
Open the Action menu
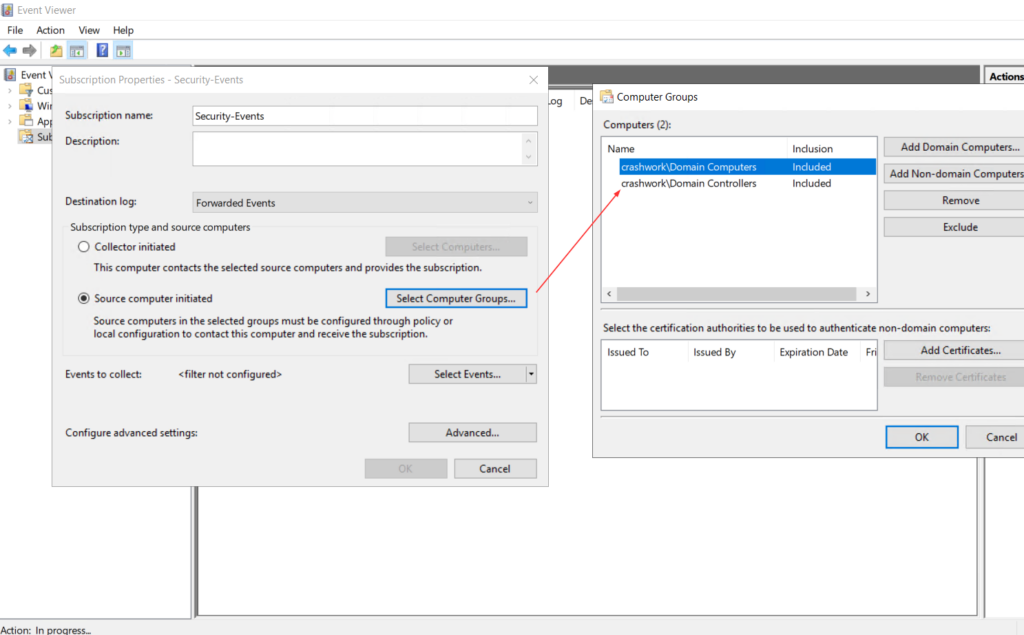(50, 29)
